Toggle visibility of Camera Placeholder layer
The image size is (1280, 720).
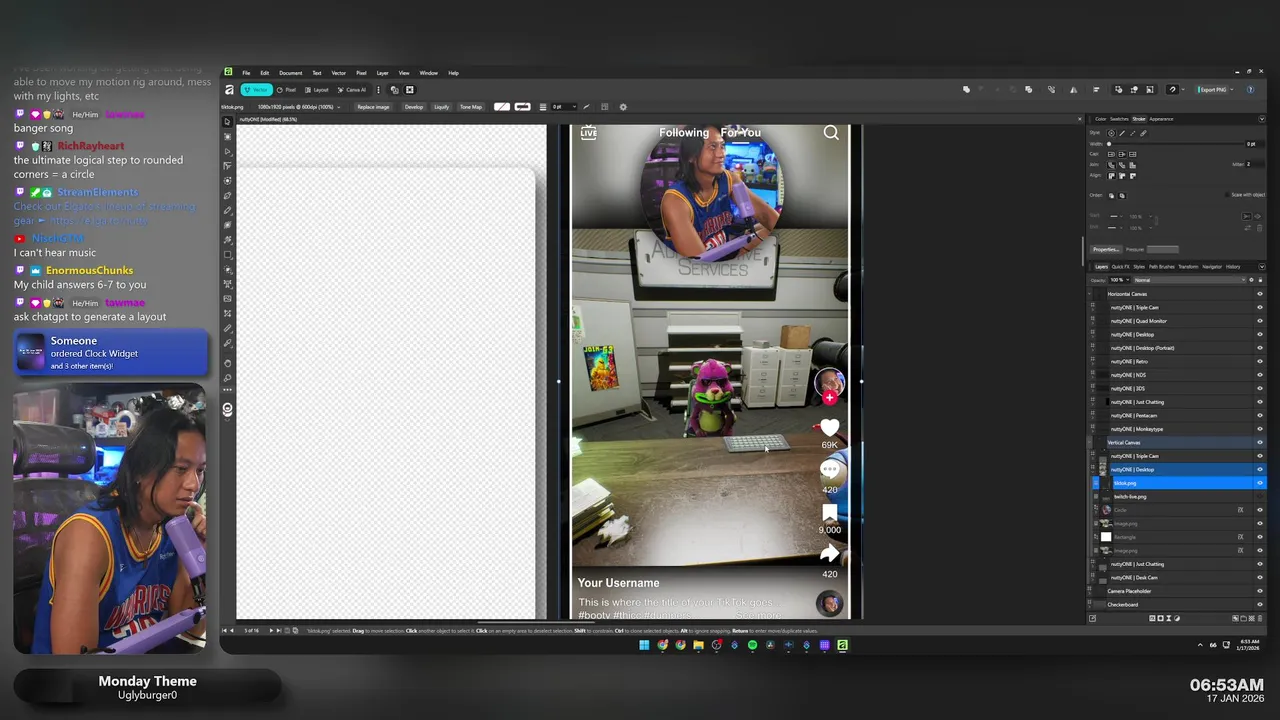(1259, 591)
